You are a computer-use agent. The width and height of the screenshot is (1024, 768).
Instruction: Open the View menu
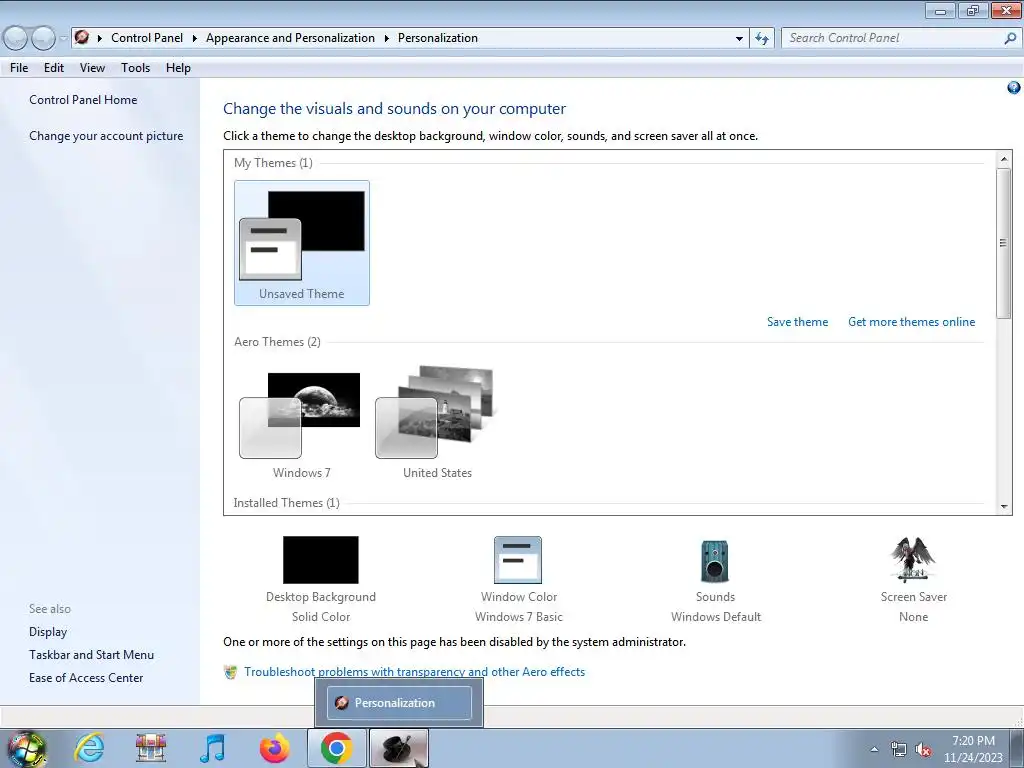pos(92,68)
